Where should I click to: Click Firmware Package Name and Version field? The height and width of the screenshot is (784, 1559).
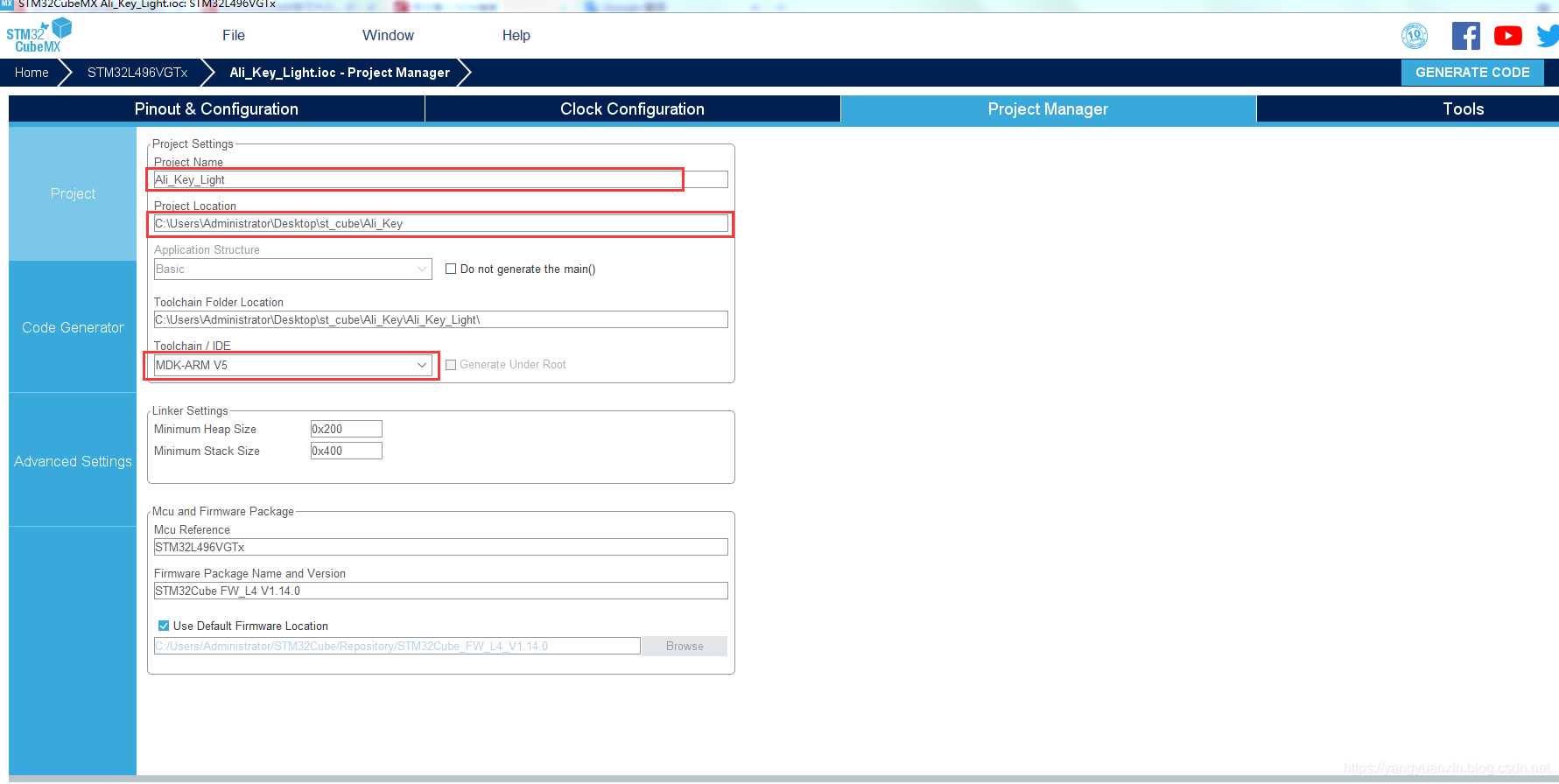440,591
